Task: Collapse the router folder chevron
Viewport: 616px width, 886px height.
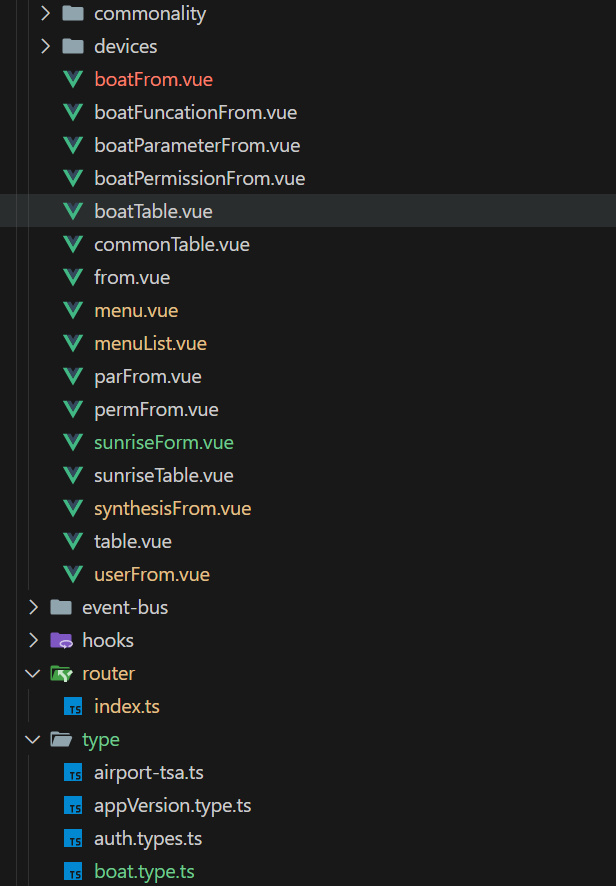Action: [33, 674]
